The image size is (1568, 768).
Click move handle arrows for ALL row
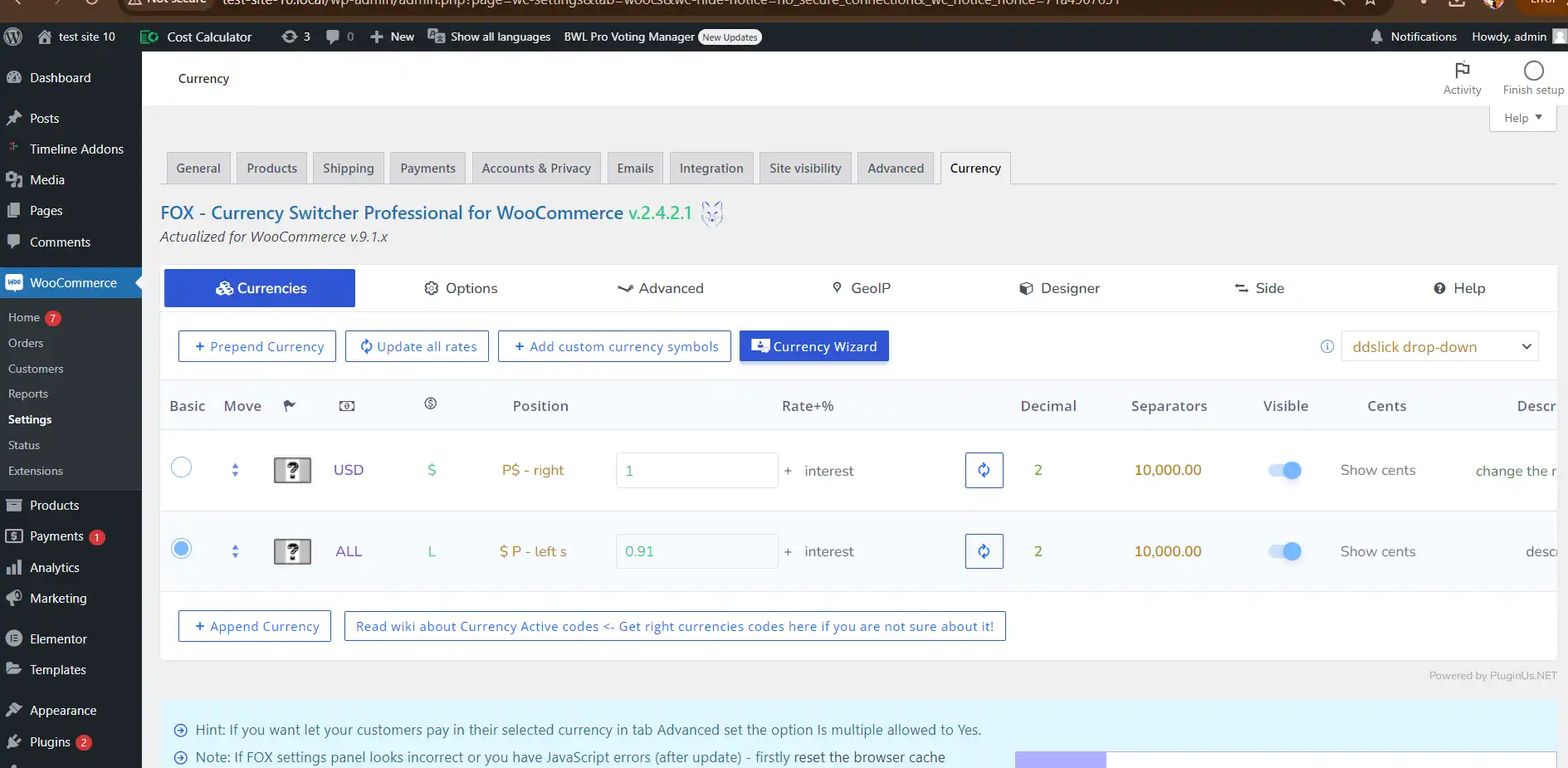[x=235, y=551]
